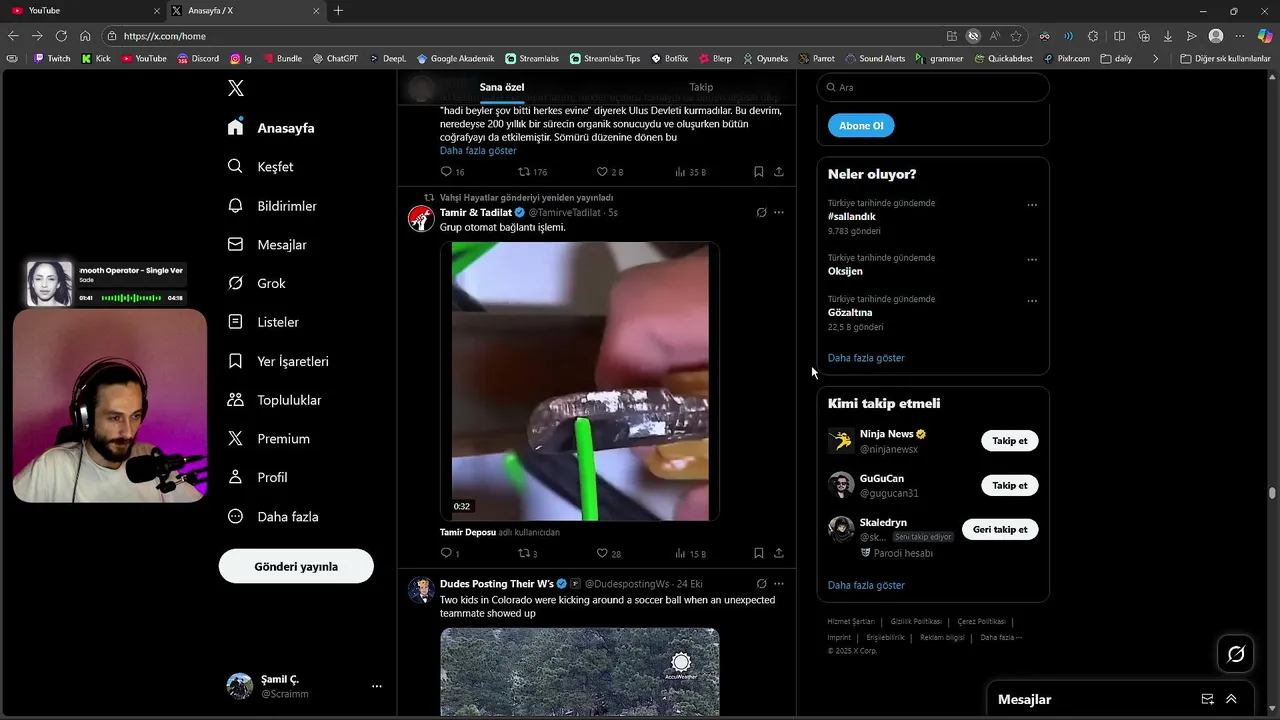
Task: Click the Gönderi yayınla button
Action: pos(296,566)
